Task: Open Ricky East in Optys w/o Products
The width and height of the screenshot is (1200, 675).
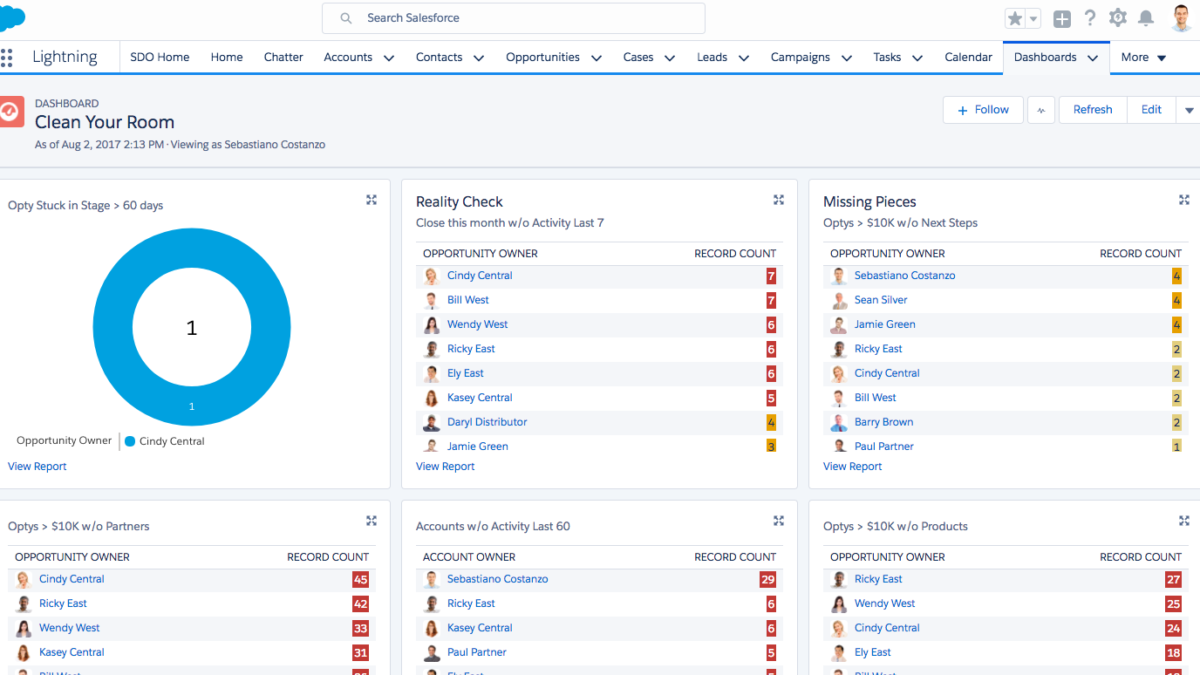Action: click(878, 579)
